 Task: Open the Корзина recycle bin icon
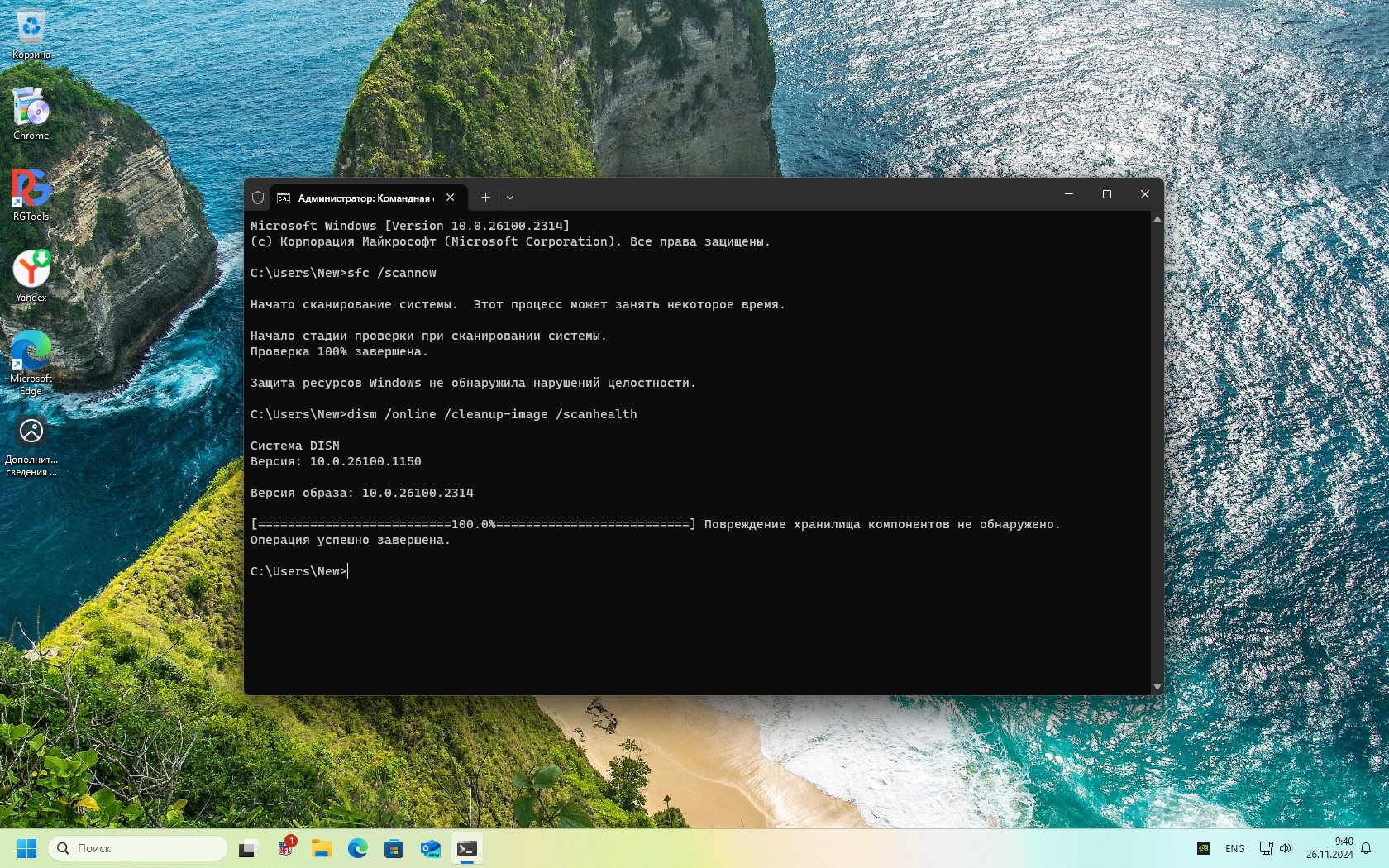click(x=31, y=33)
